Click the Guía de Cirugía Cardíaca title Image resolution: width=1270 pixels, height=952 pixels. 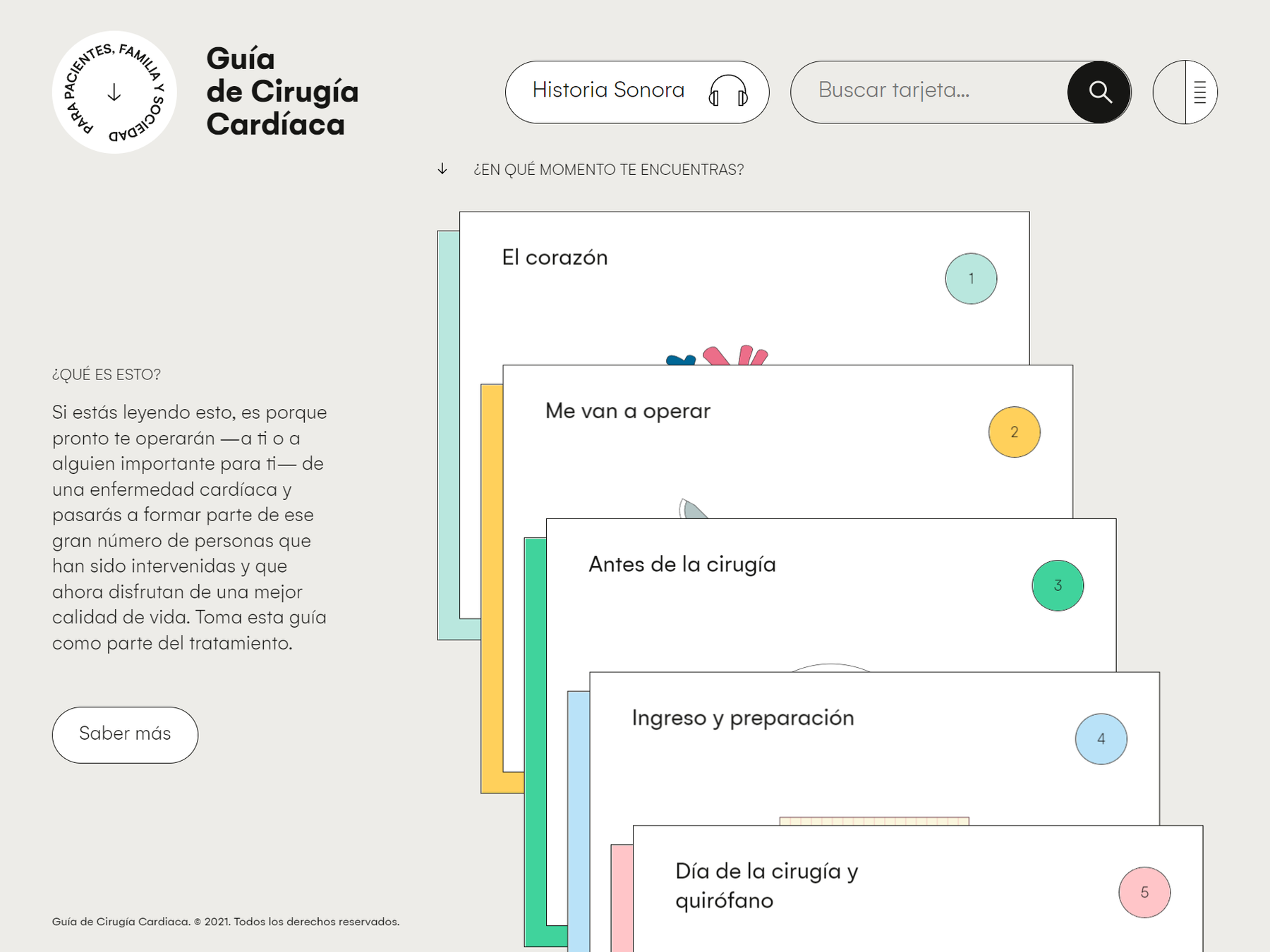[282, 92]
